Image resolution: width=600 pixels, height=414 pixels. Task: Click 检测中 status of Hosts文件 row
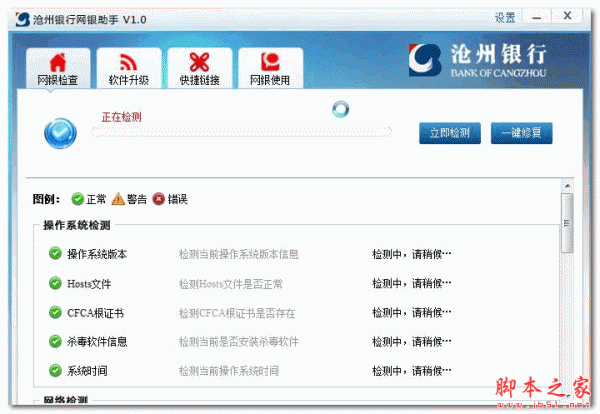tap(412, 284)
